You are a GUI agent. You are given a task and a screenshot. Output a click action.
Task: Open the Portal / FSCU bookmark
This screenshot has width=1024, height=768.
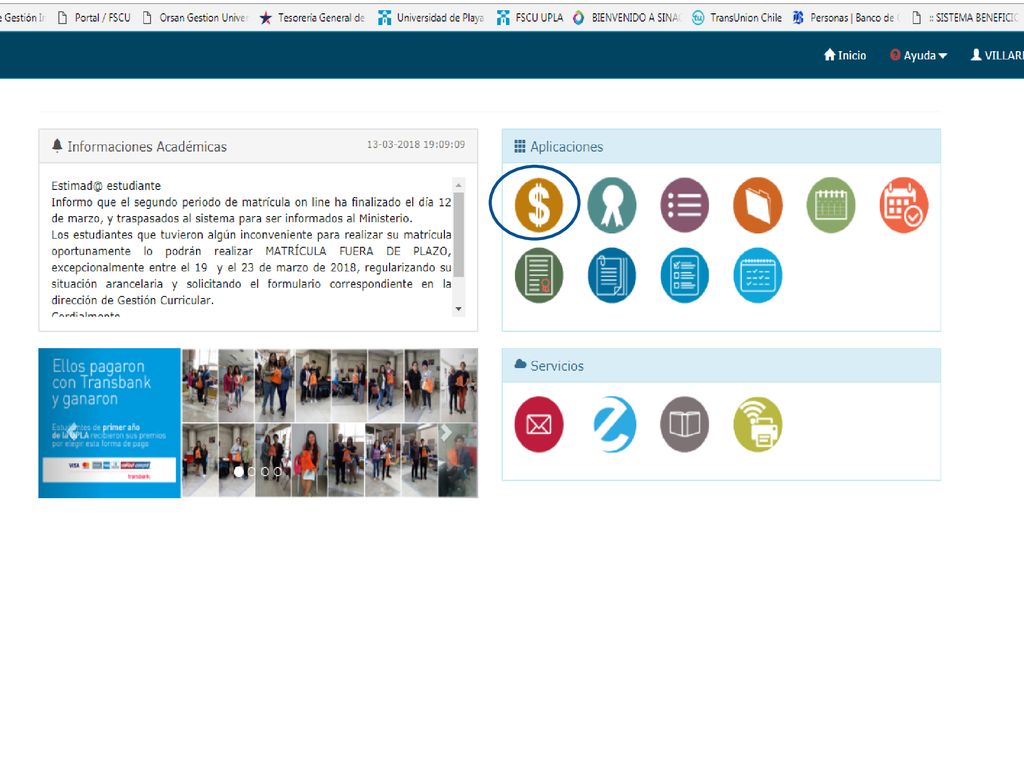tap(94, 18)
